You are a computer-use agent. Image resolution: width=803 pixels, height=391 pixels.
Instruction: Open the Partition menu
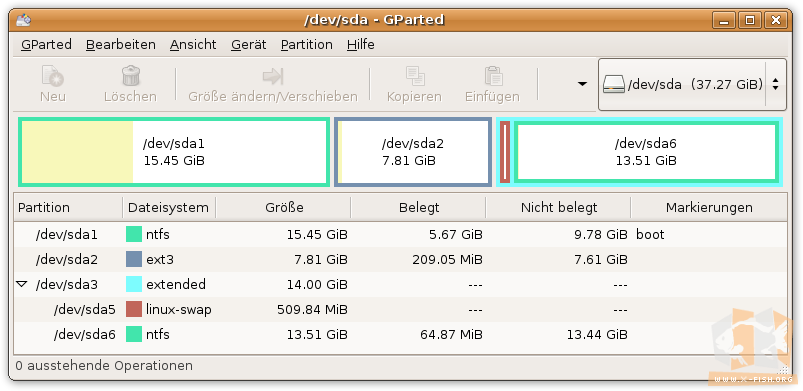pyautogui.click(x=307, y=45)
